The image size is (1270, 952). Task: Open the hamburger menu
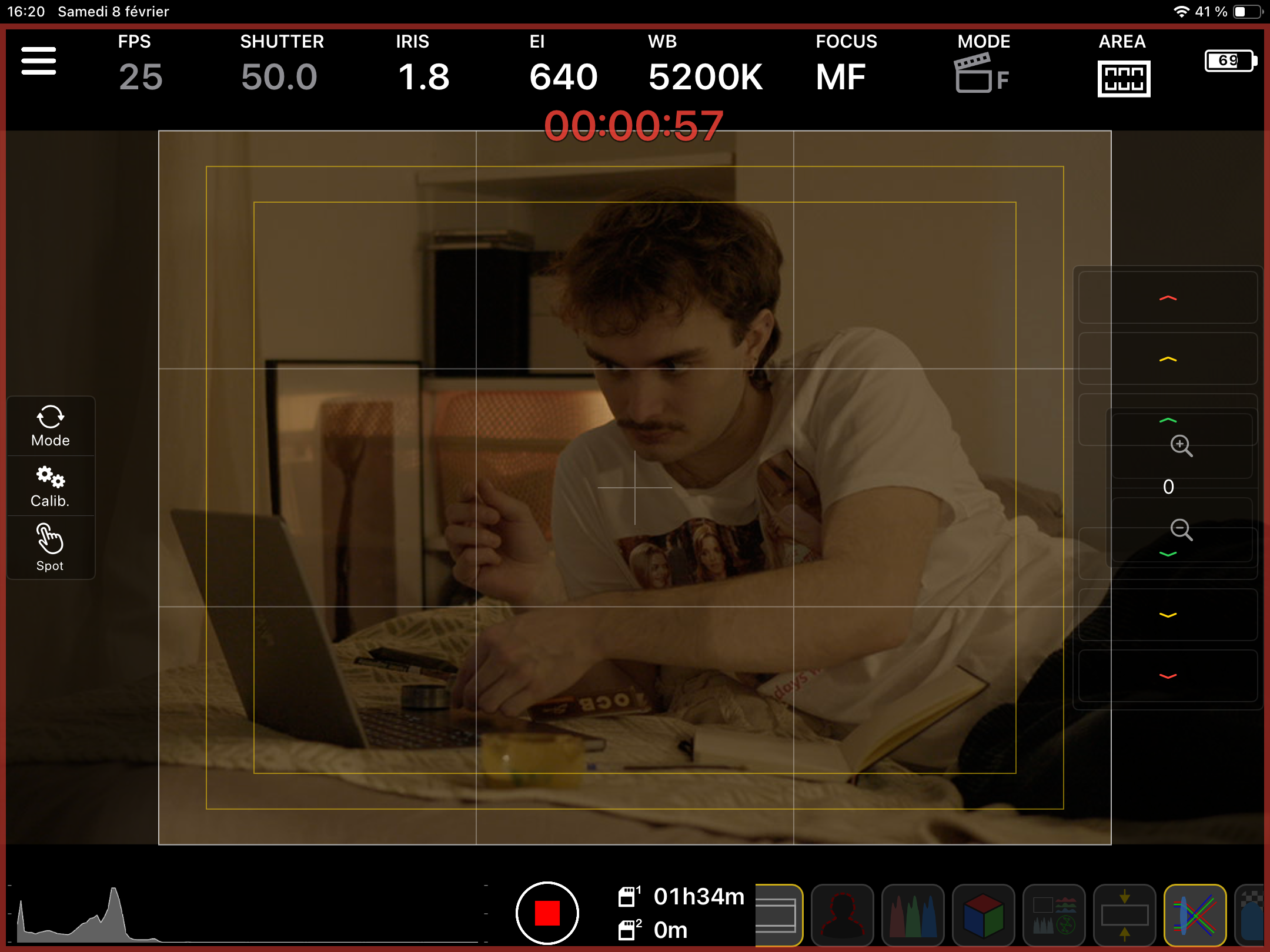(39, 61)
